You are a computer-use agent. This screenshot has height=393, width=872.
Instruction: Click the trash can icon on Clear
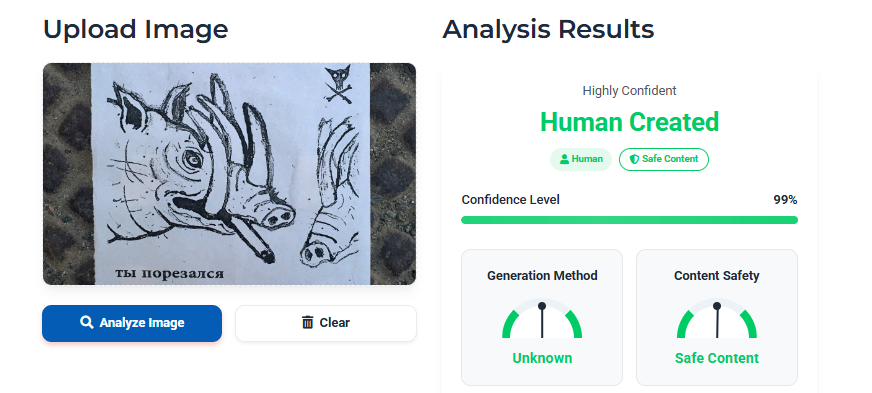click(308, 322)
